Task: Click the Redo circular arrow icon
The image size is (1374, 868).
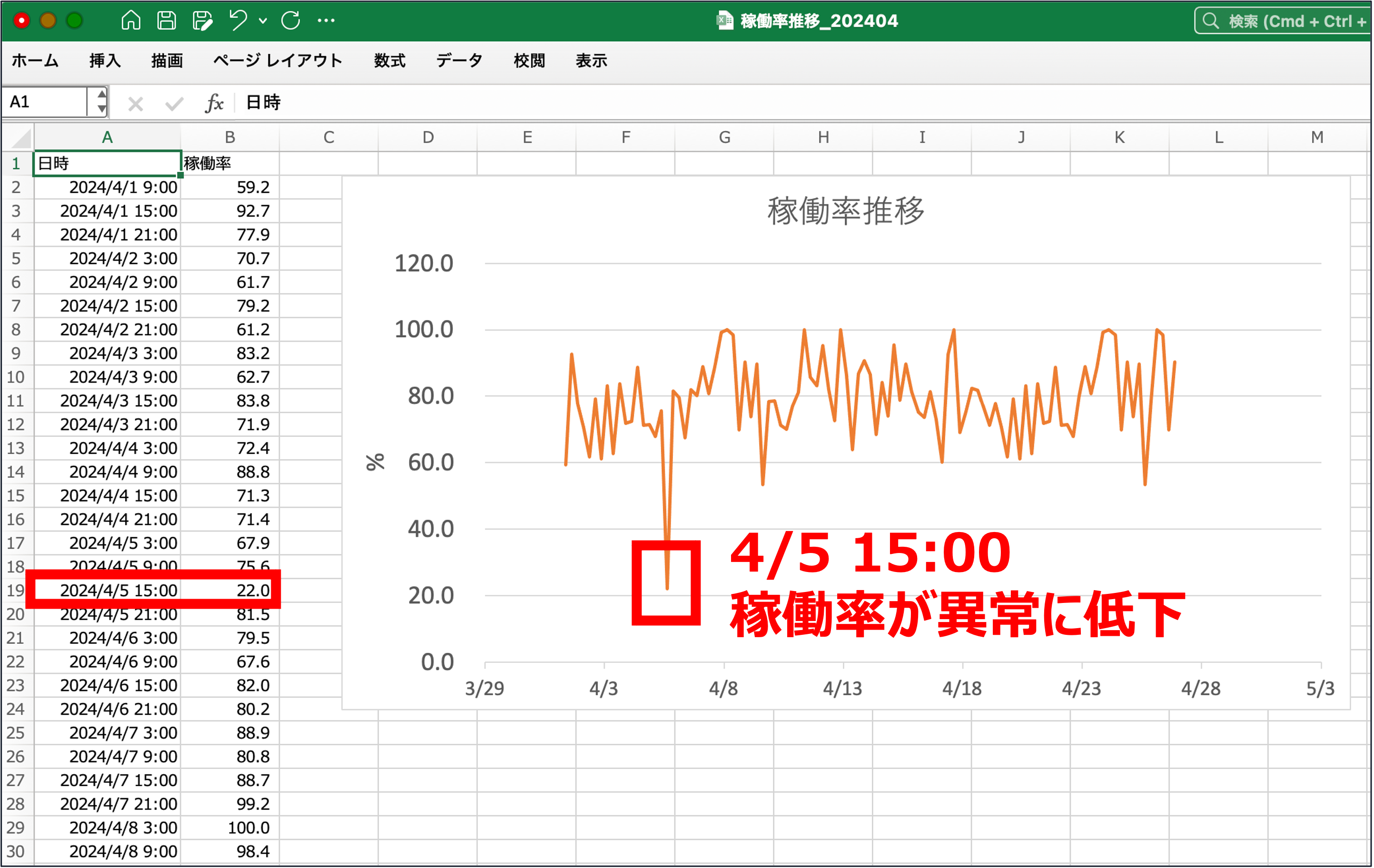Action: (290, 20)
